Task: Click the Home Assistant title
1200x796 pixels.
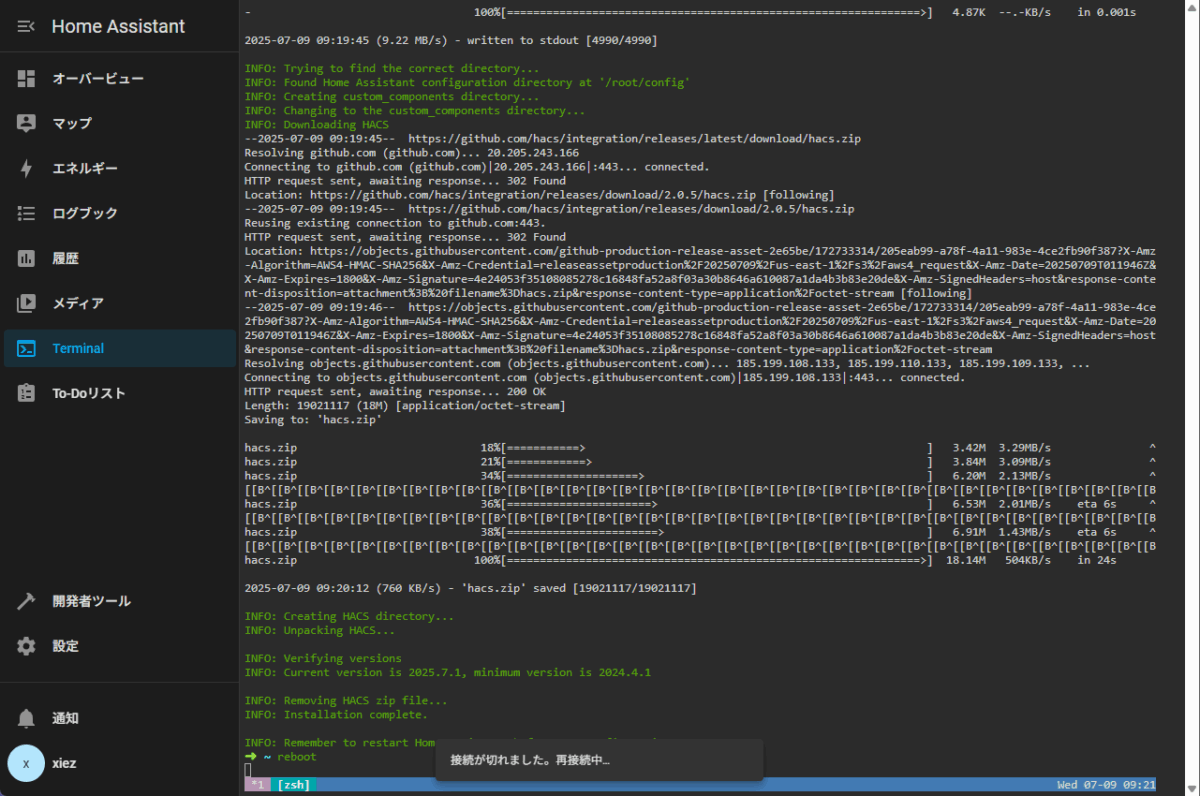Action: click(x=118, y=27)
